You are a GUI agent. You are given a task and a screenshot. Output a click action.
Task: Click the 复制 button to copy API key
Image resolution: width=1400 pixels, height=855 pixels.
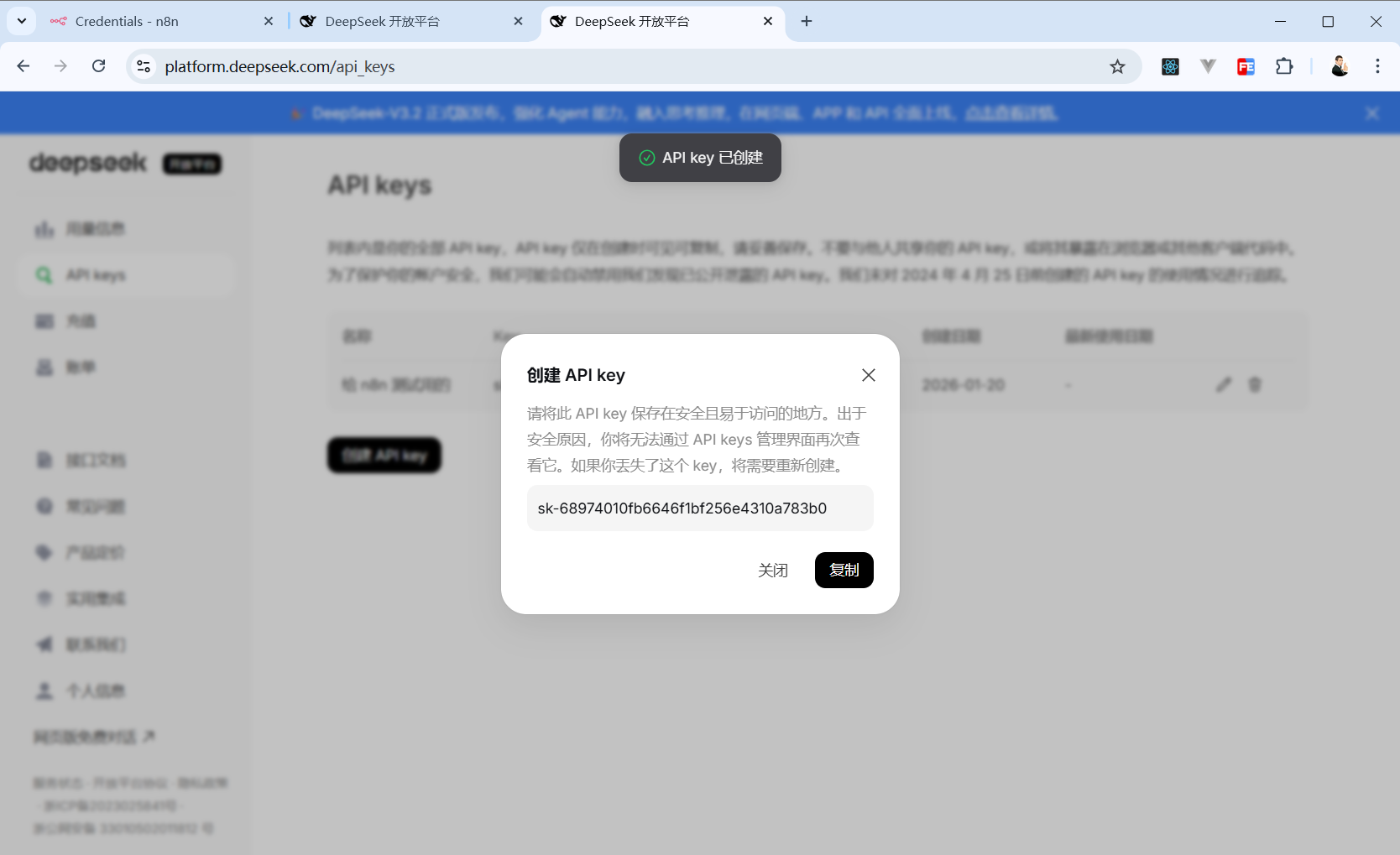(x=844, y=570)
